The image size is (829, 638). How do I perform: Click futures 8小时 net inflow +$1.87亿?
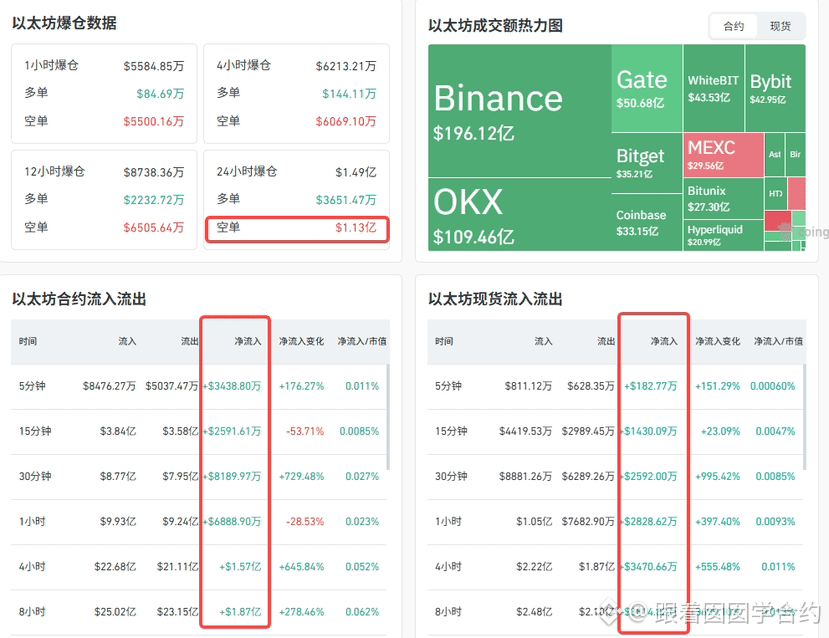(240, 612)
